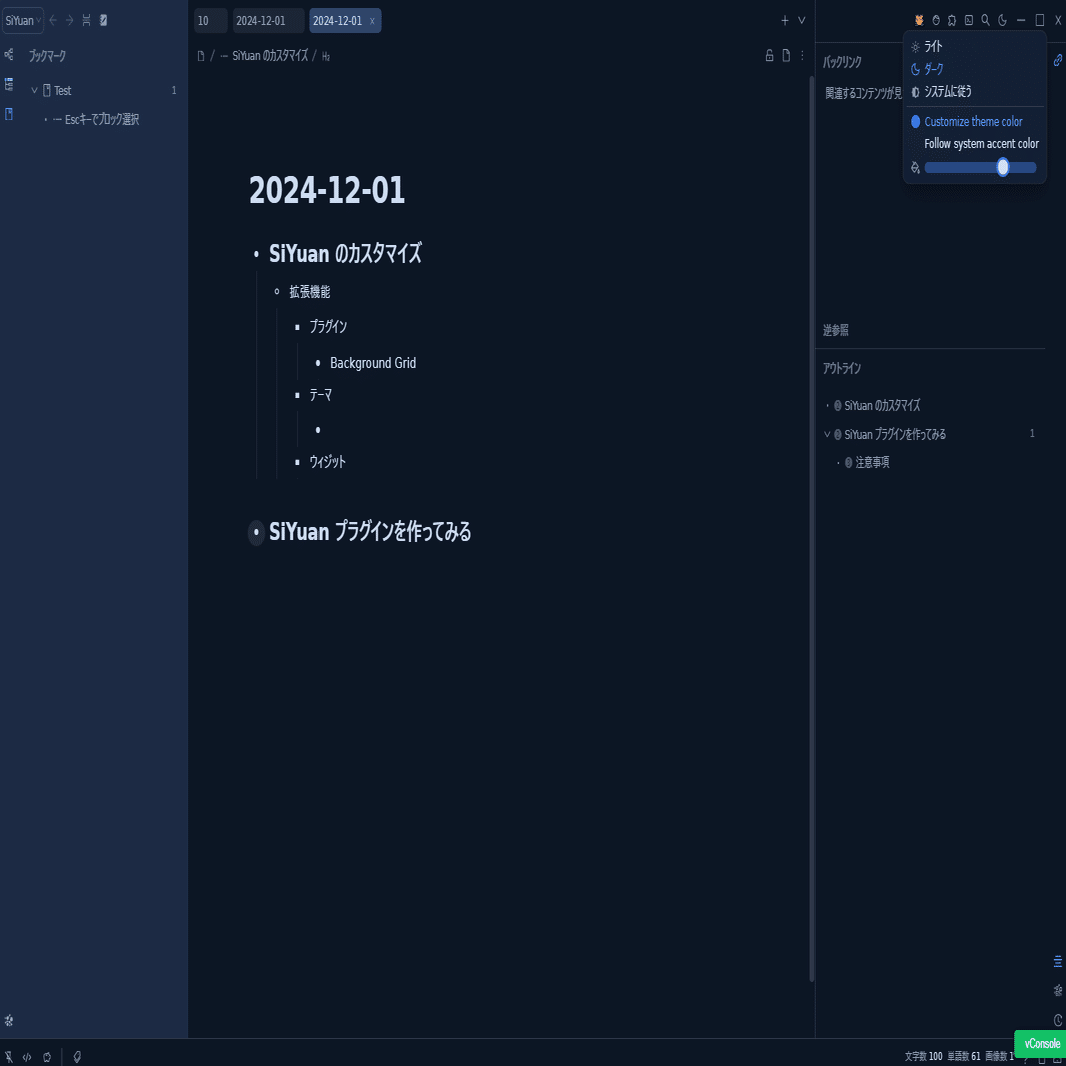The width and height of the screenshot is (1066, 1066).
Task: Add a new tab with plus icon
Action: [785, 20]
